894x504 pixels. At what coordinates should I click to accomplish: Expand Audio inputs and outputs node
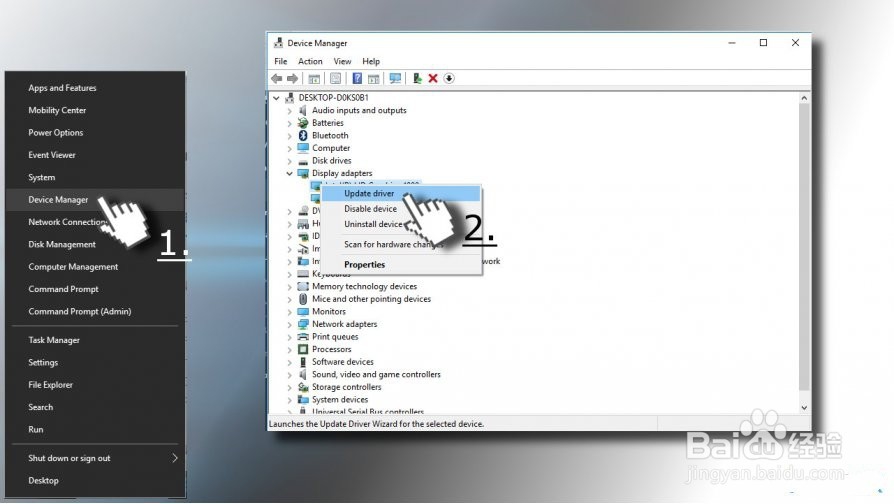coord(290,111)
